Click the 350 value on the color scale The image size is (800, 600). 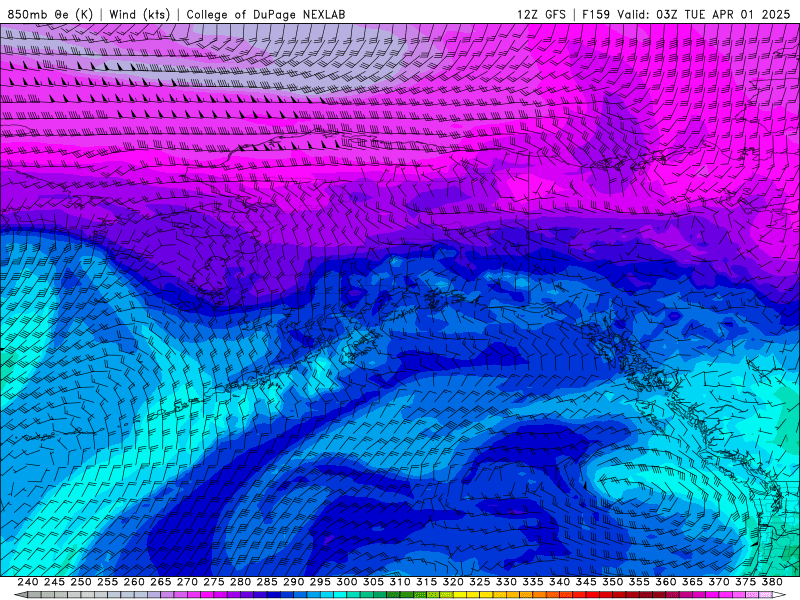point(613,582)
